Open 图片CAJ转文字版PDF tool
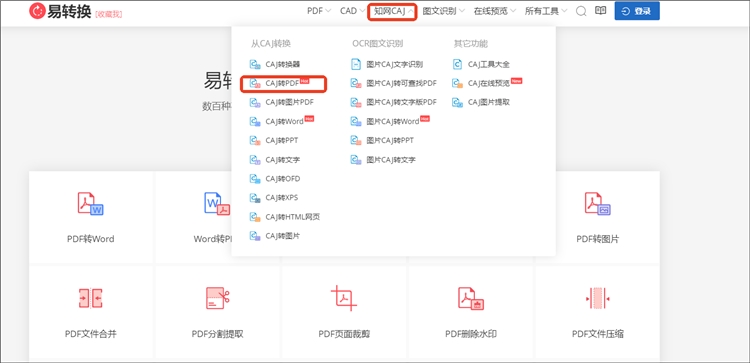750x363 pixels. pos(394,102)
